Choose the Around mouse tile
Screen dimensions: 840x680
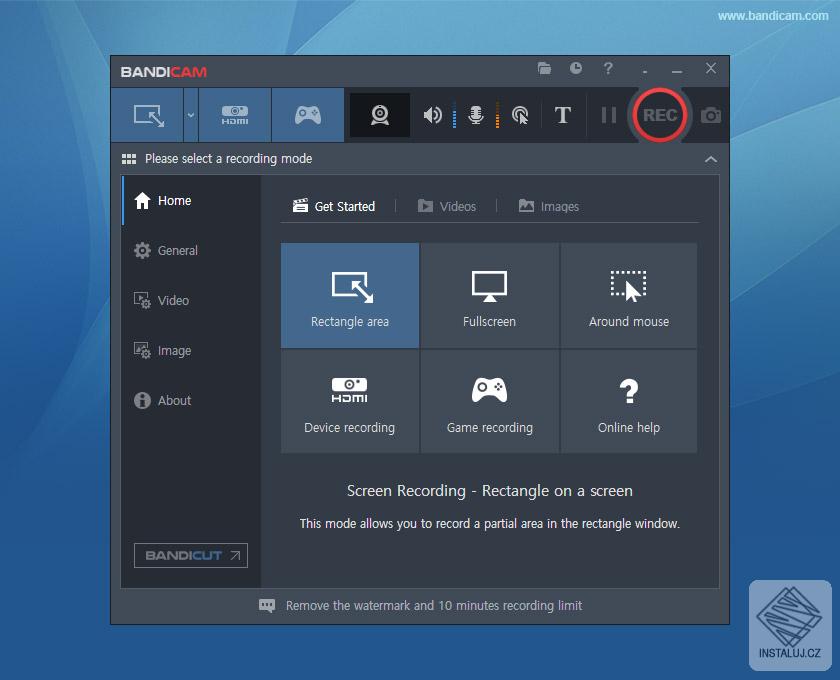(x=629, y=295)
